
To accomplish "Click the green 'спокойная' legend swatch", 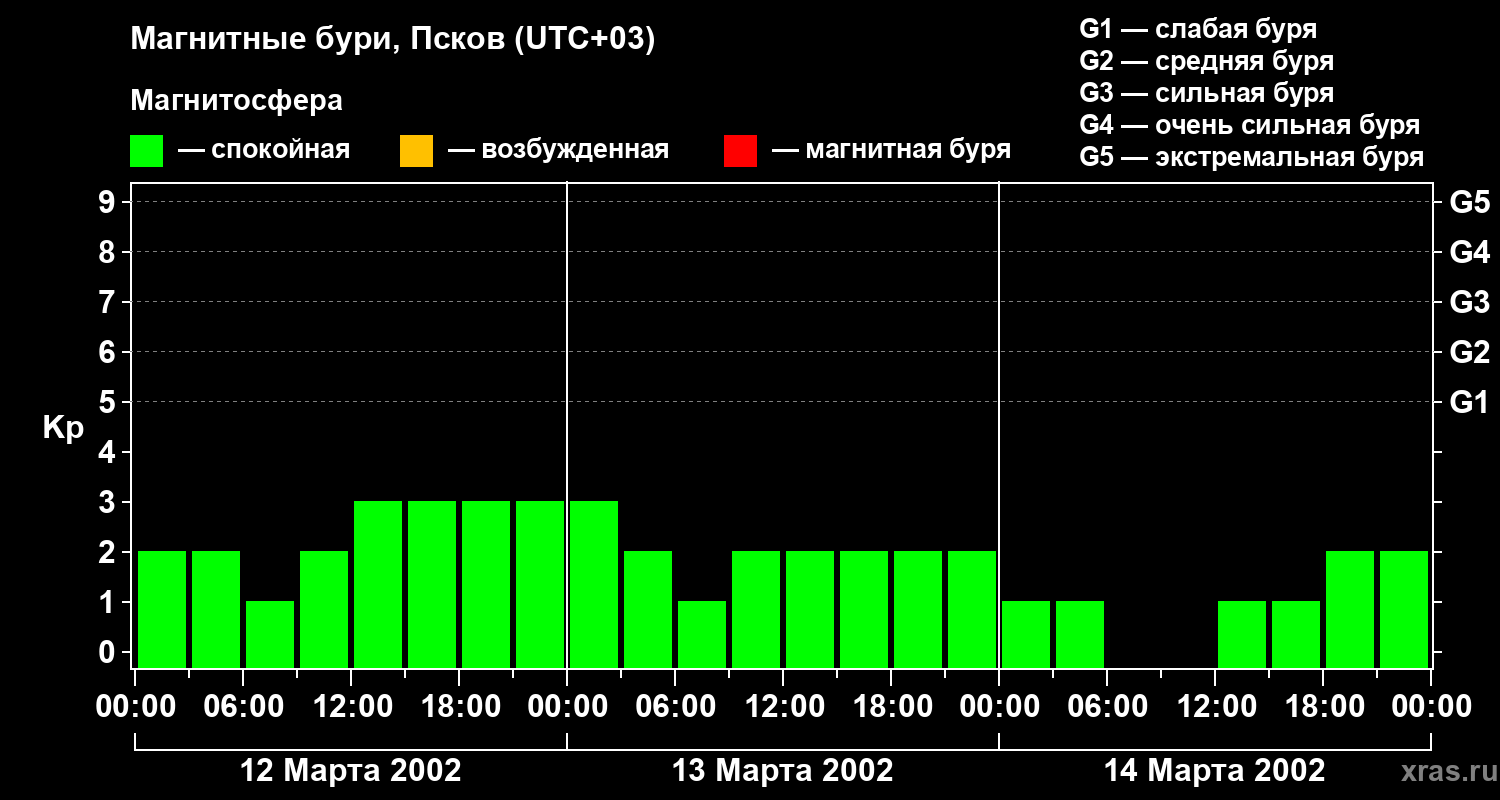I will [x=146, y=151].
